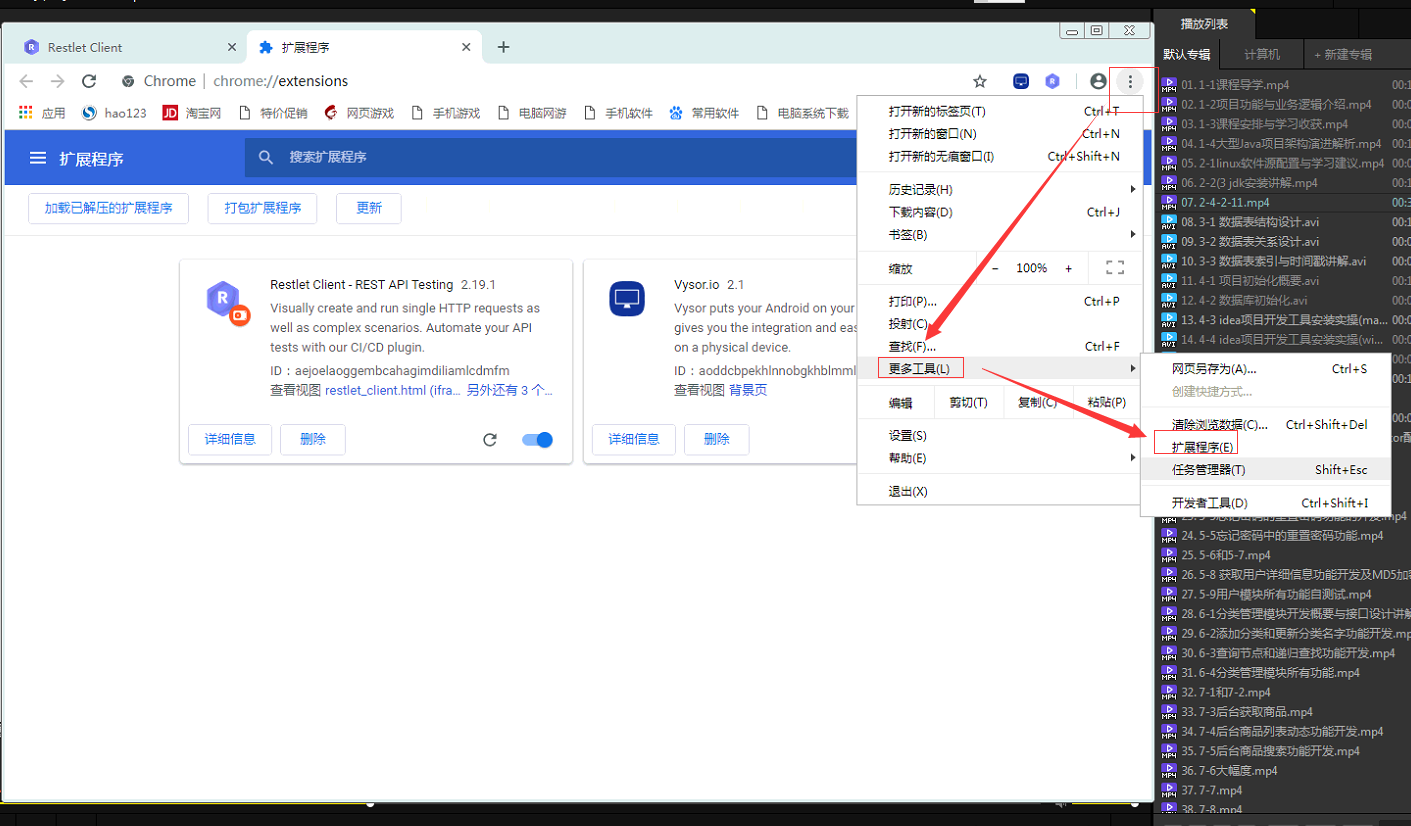This screenshot has width=1411, height=826.
Task: Open the Vysor 背景页 link
Action: [748, 390]
